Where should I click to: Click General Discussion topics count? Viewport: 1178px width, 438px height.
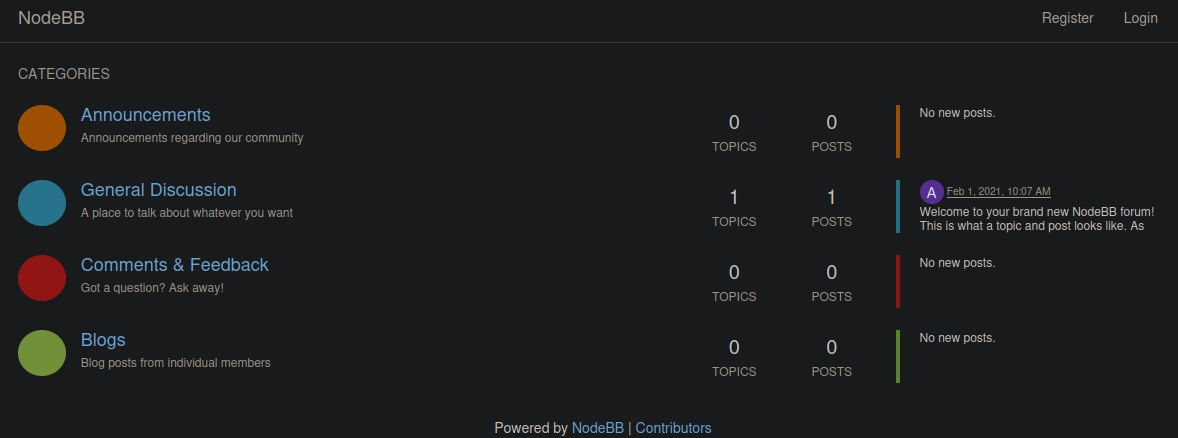734,198
